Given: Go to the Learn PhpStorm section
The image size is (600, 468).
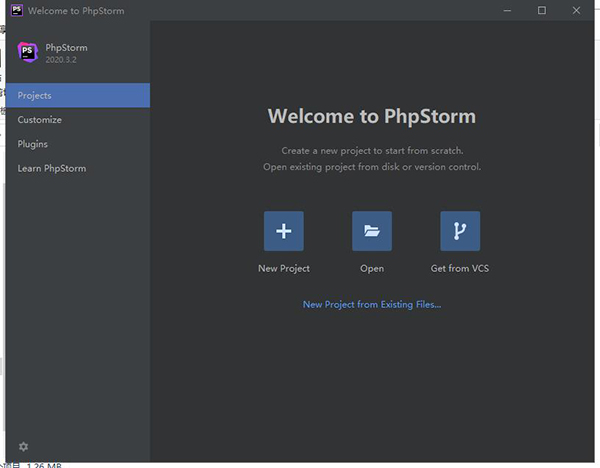Looking at the screenshot, I should click(75, 168).
